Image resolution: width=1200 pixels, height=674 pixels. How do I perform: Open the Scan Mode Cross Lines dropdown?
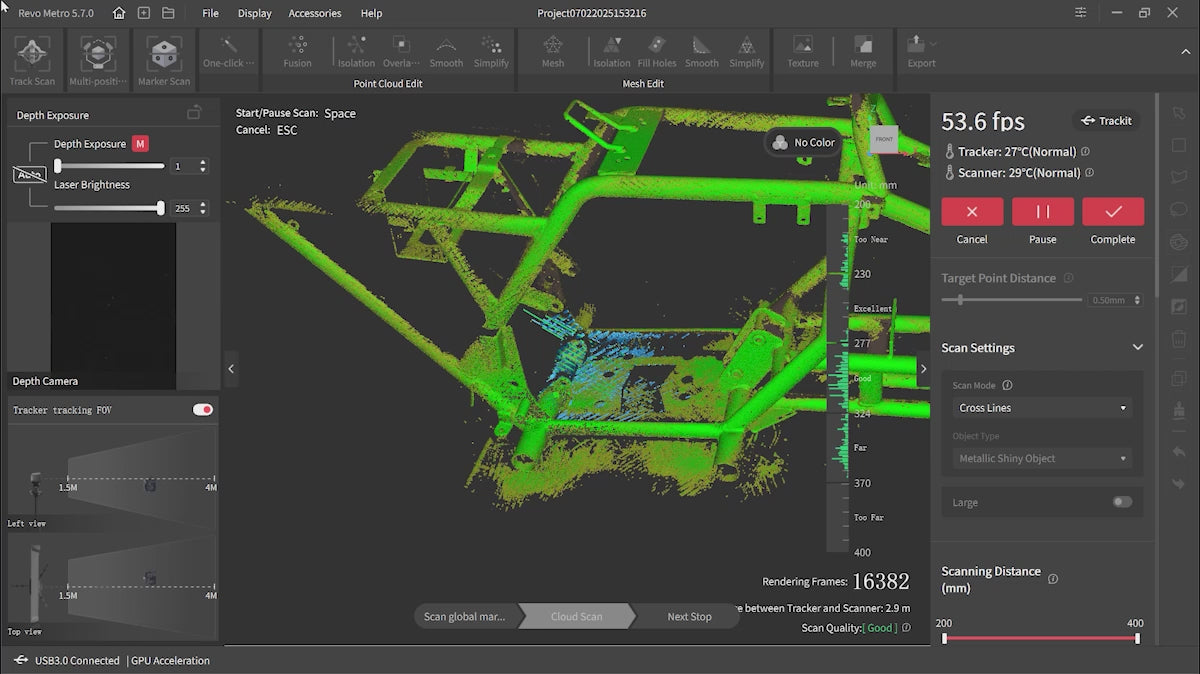1042,408
